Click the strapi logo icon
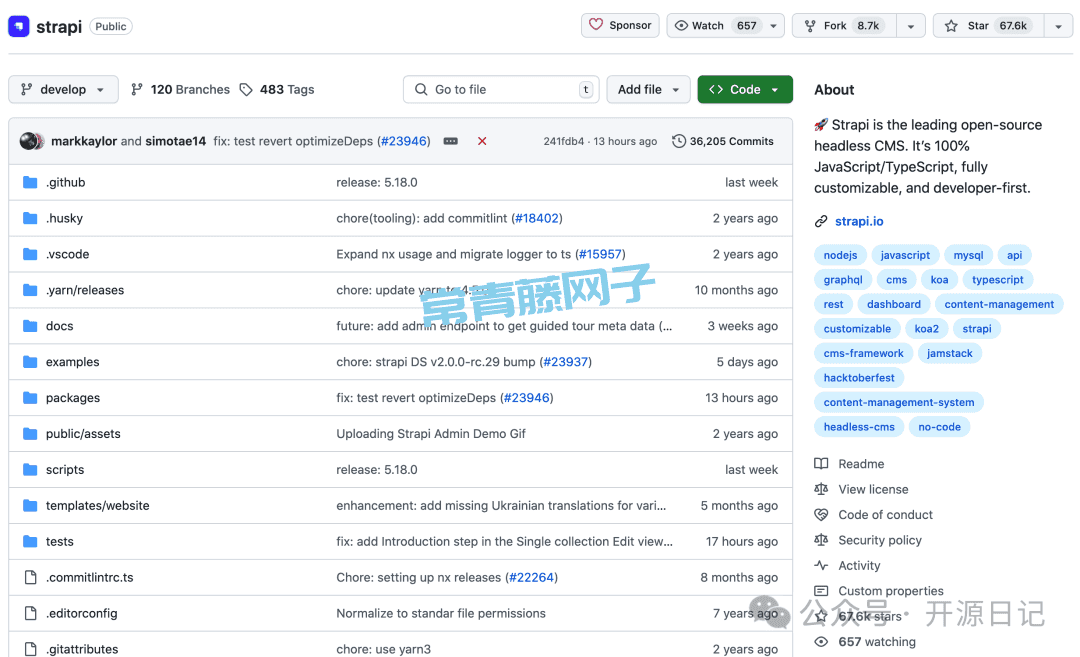 tap(19, 26)
